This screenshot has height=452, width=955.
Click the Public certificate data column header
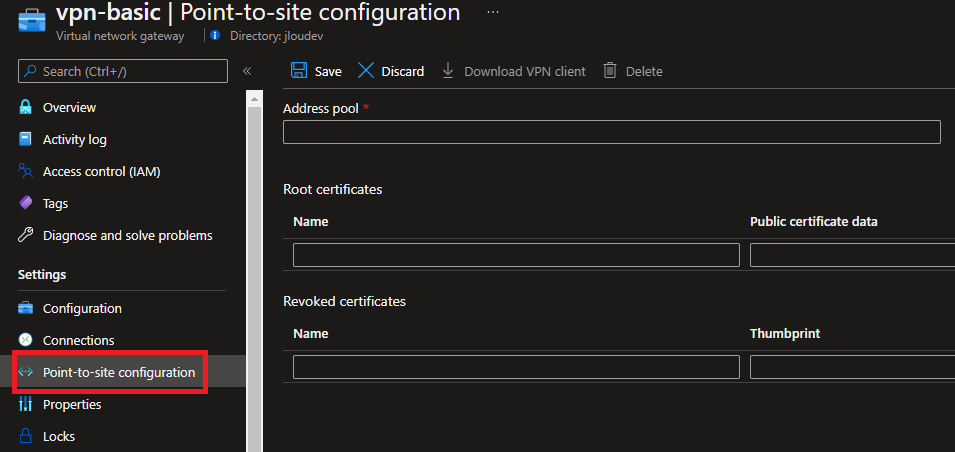pyautogui.click(x=814, y=222)
